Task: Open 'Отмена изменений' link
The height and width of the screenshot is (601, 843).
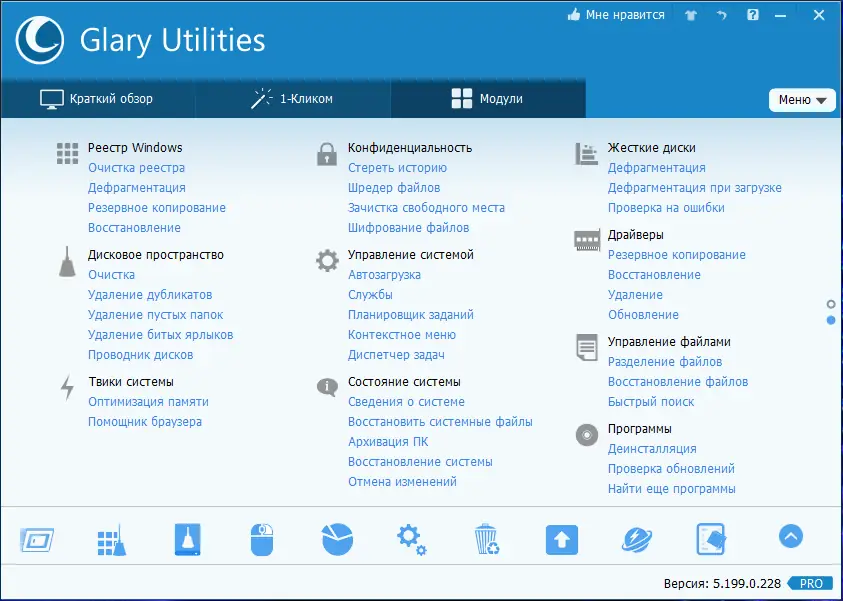Action: (403, 482)
